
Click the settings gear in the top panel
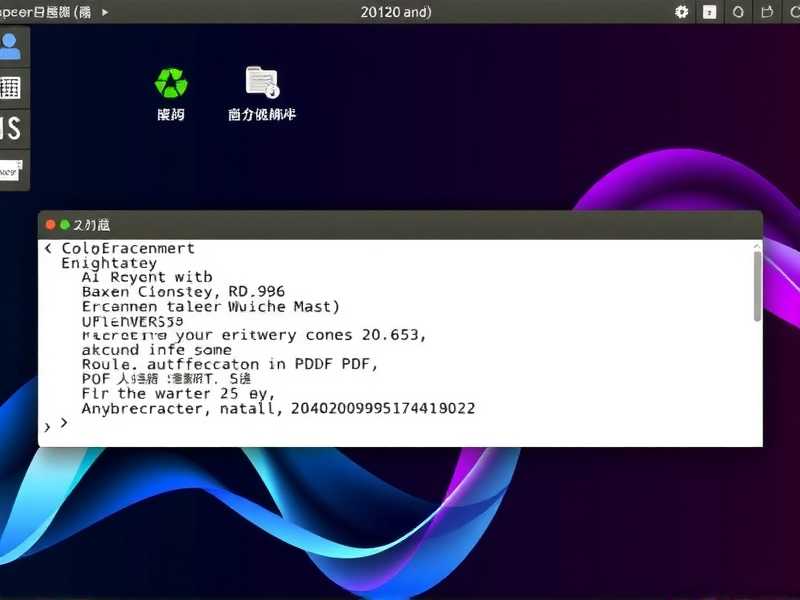(x=680, y=13)
